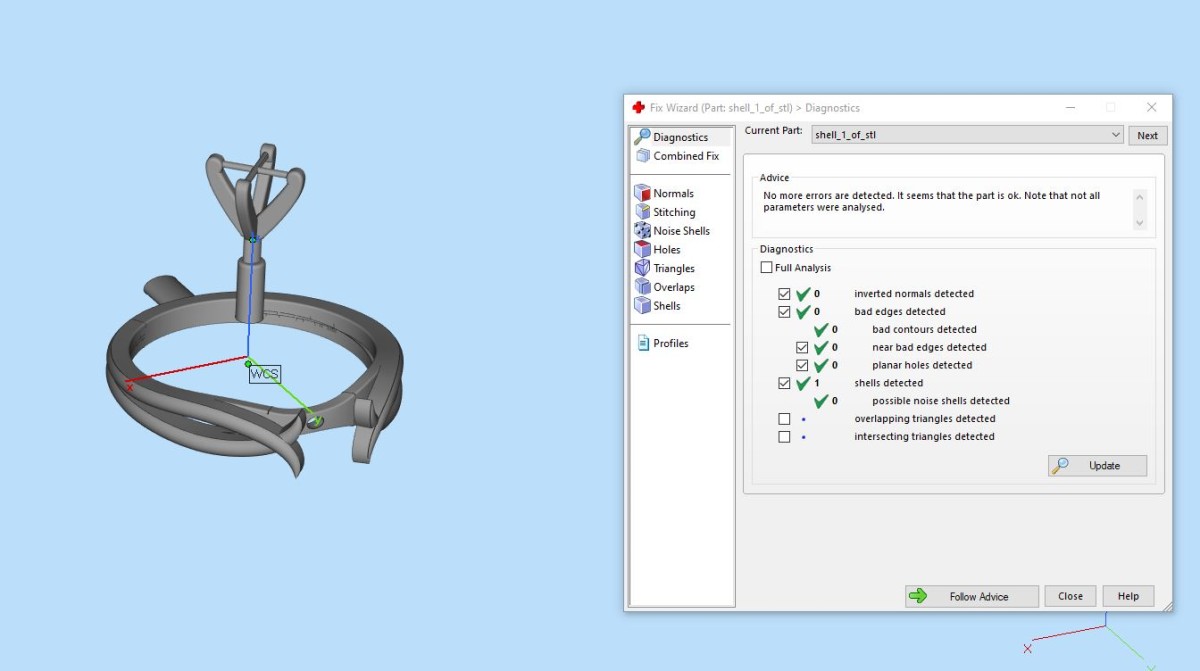Open the Shells fix section
The image size is (1200, 671).
click(643, 306)
